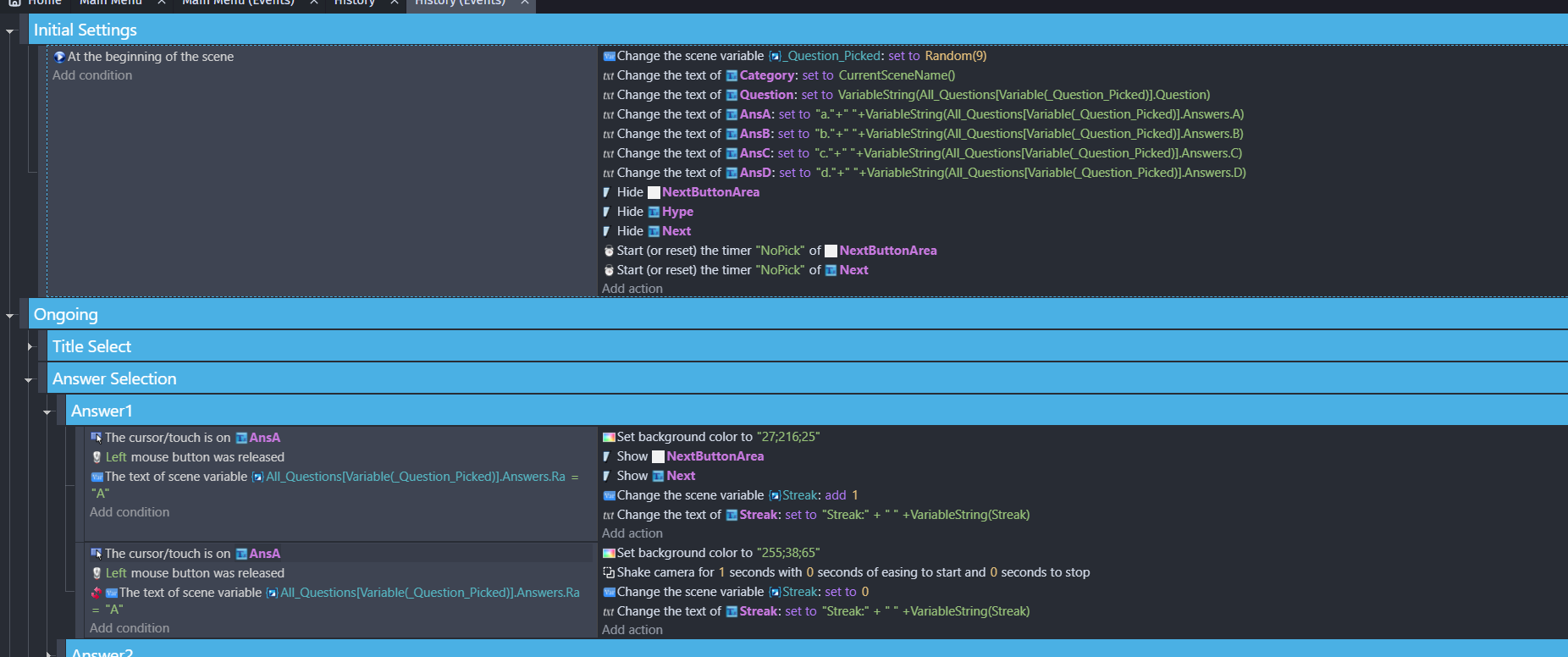Click background color icon for 255;38;65
1568x657 pixels.
pos(609,553)
